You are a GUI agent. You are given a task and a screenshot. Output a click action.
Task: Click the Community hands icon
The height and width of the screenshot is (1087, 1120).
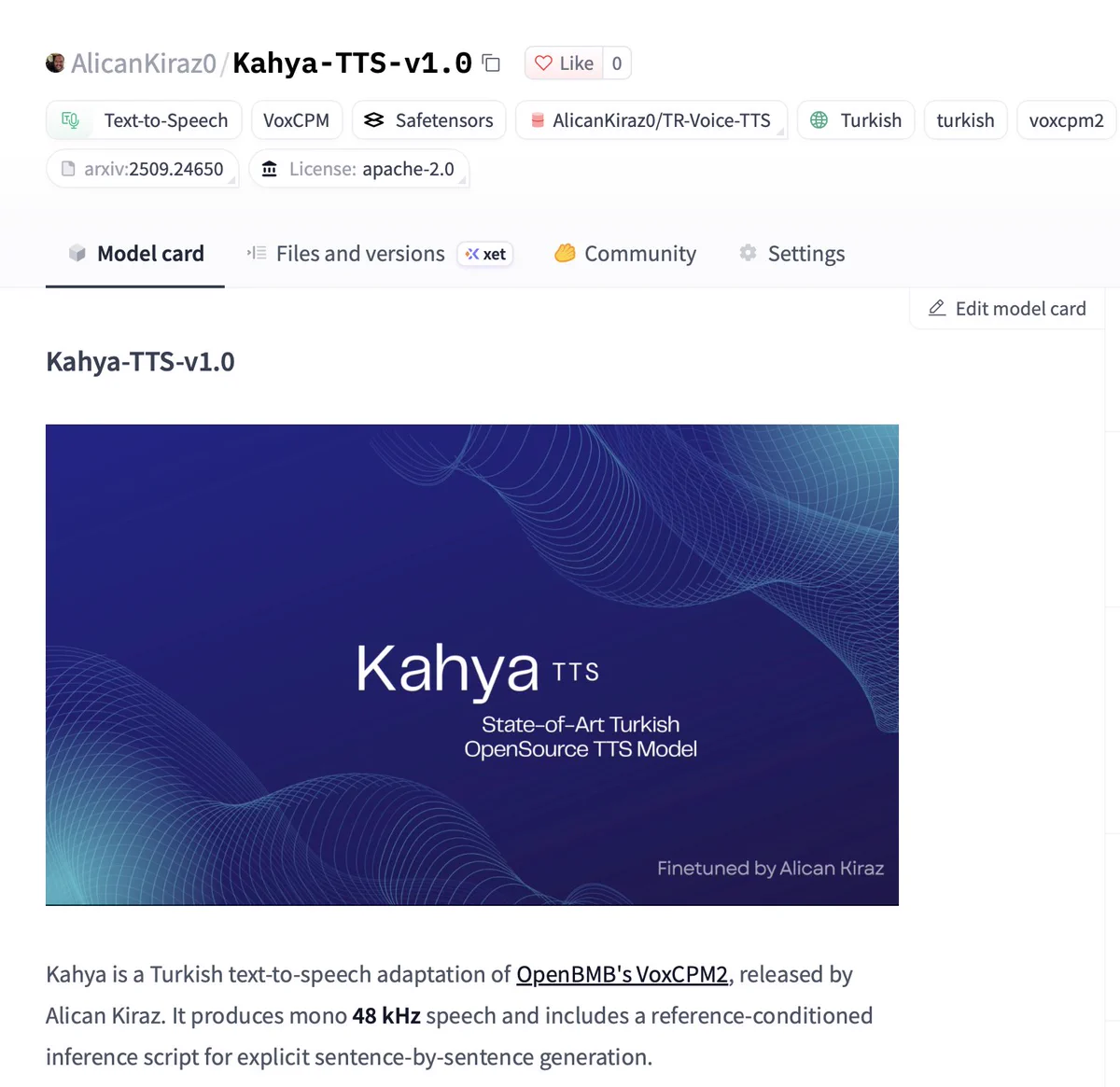(x=565, y=253)
